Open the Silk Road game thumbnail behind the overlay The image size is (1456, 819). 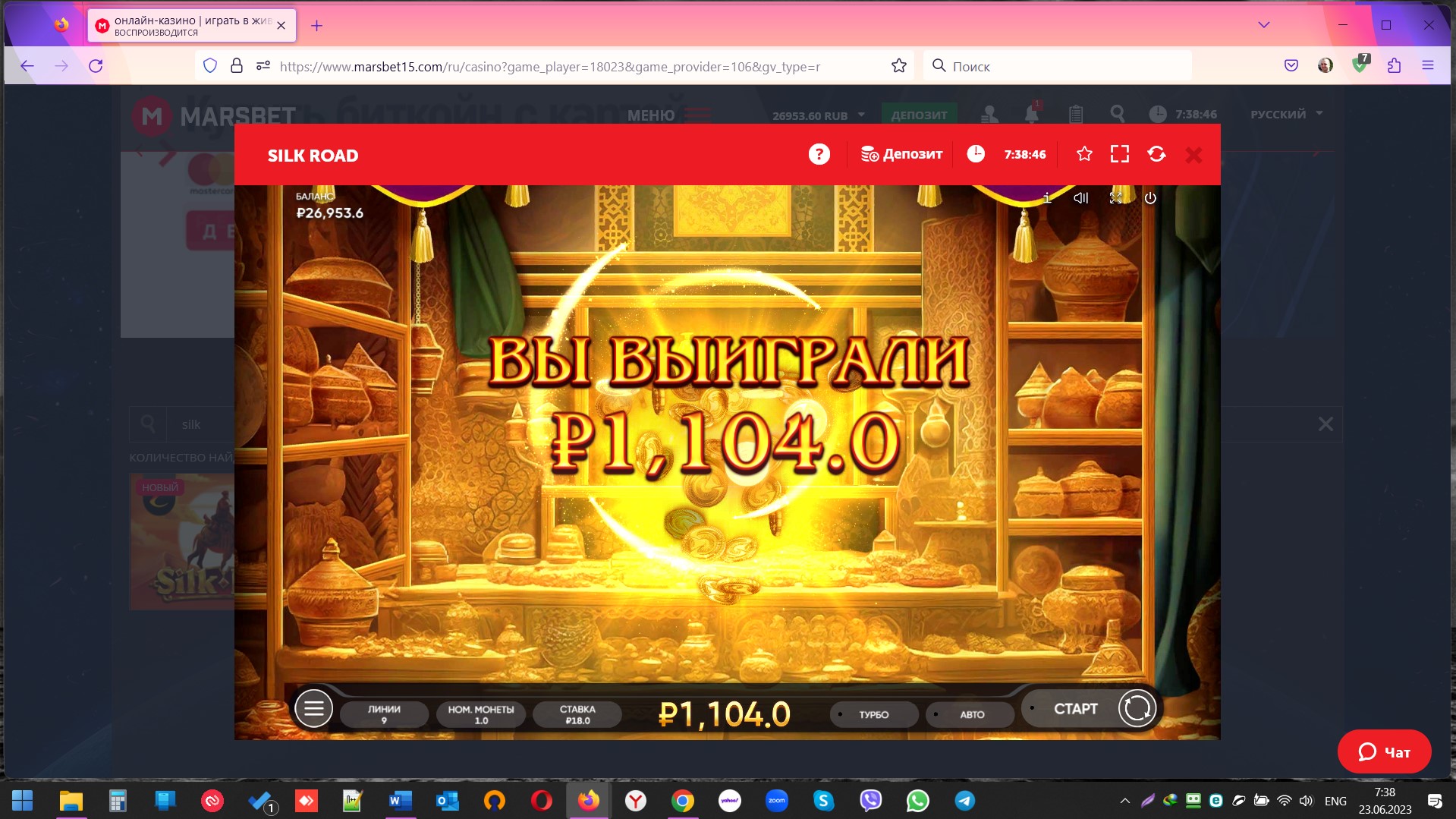click(x=182, y=542)
